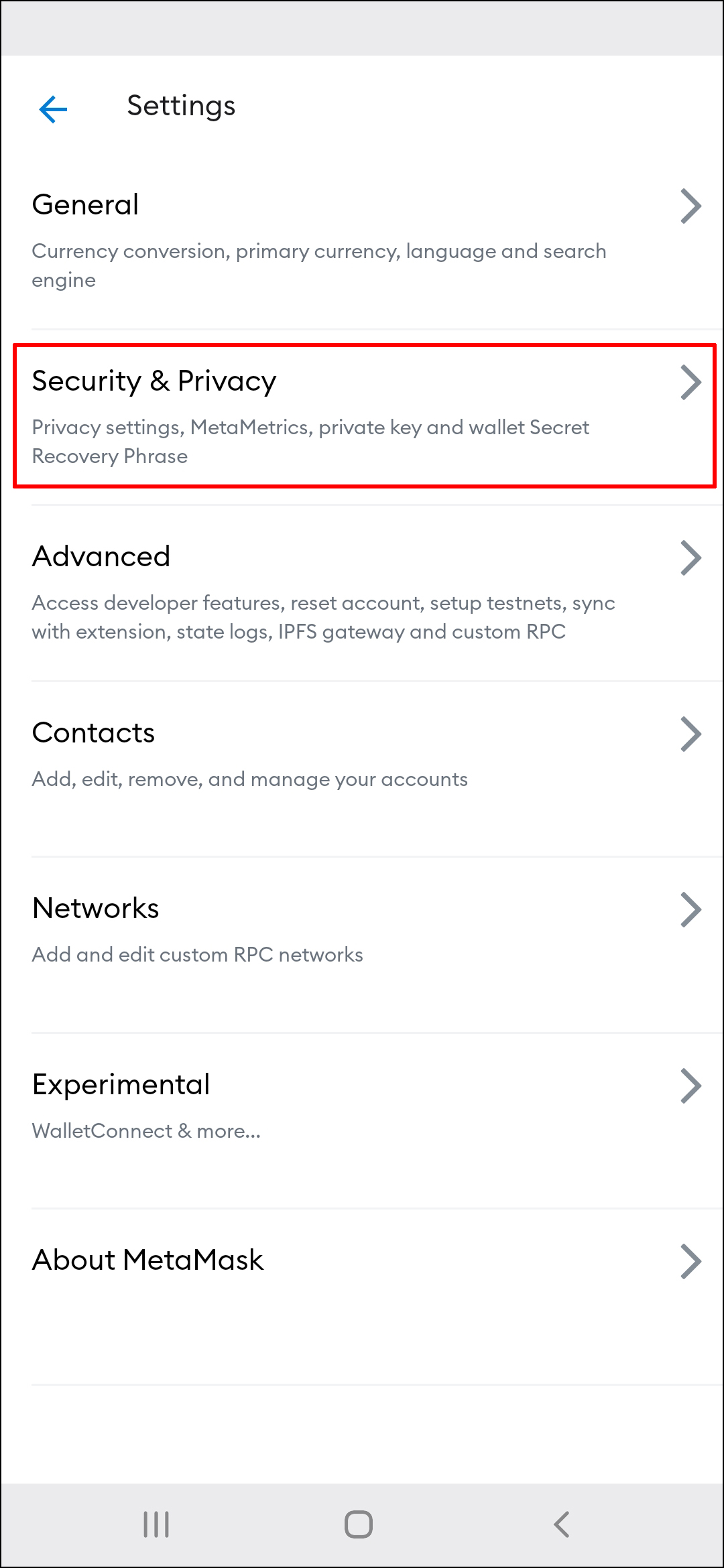Go to Contacts settings
The height and width of the screenshot is (1568, 724).
click(x=93, y=732)
